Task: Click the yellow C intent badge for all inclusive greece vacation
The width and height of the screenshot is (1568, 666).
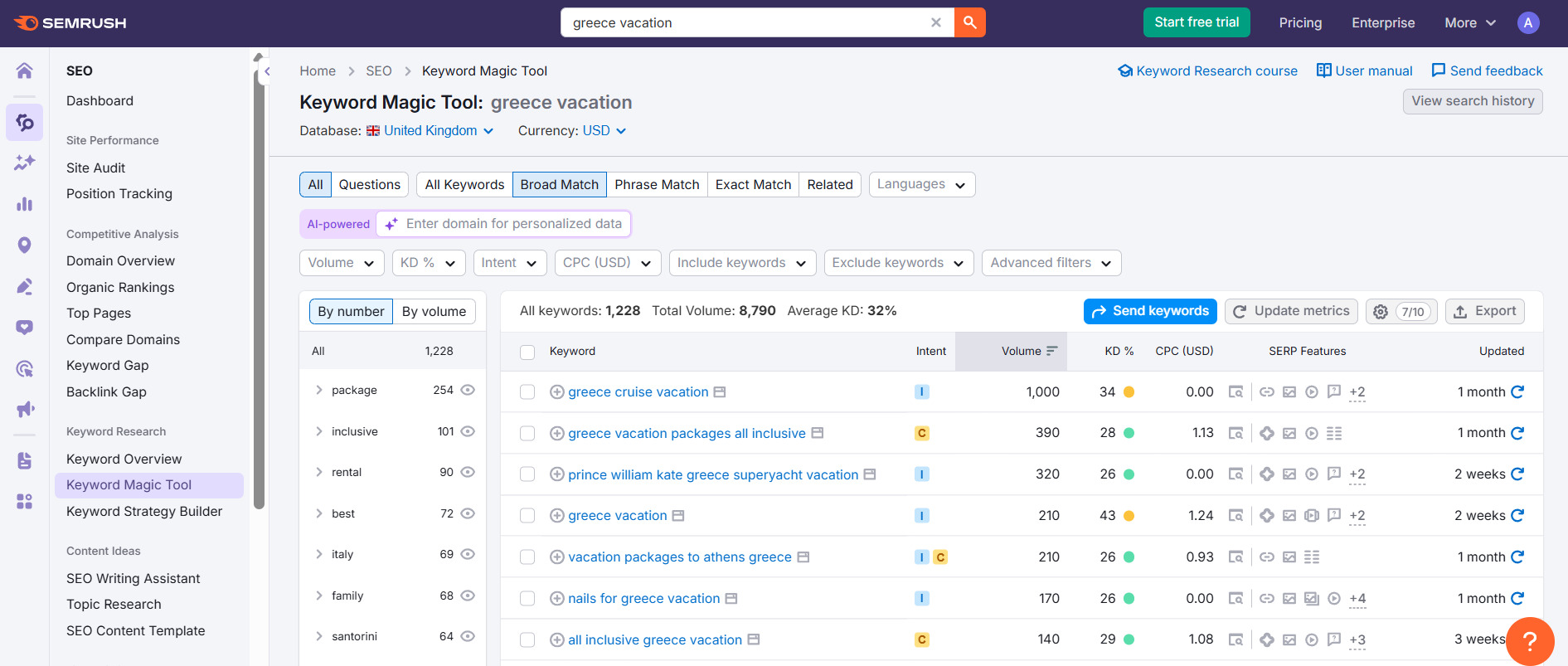Action: [x=922, y=639]
